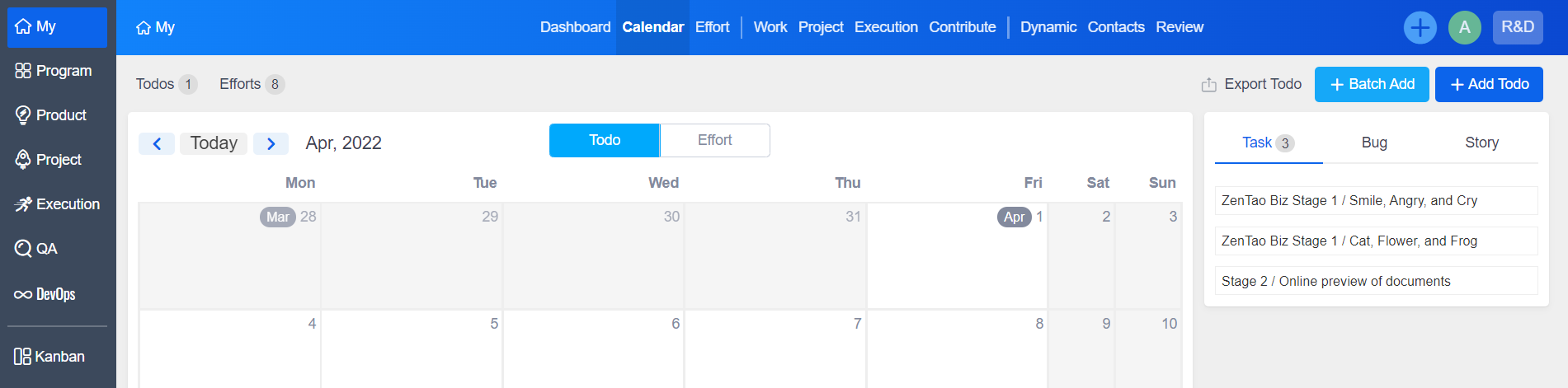Switch calendar view to Effort
1568x388 pixels.
[x=714, y=140]
